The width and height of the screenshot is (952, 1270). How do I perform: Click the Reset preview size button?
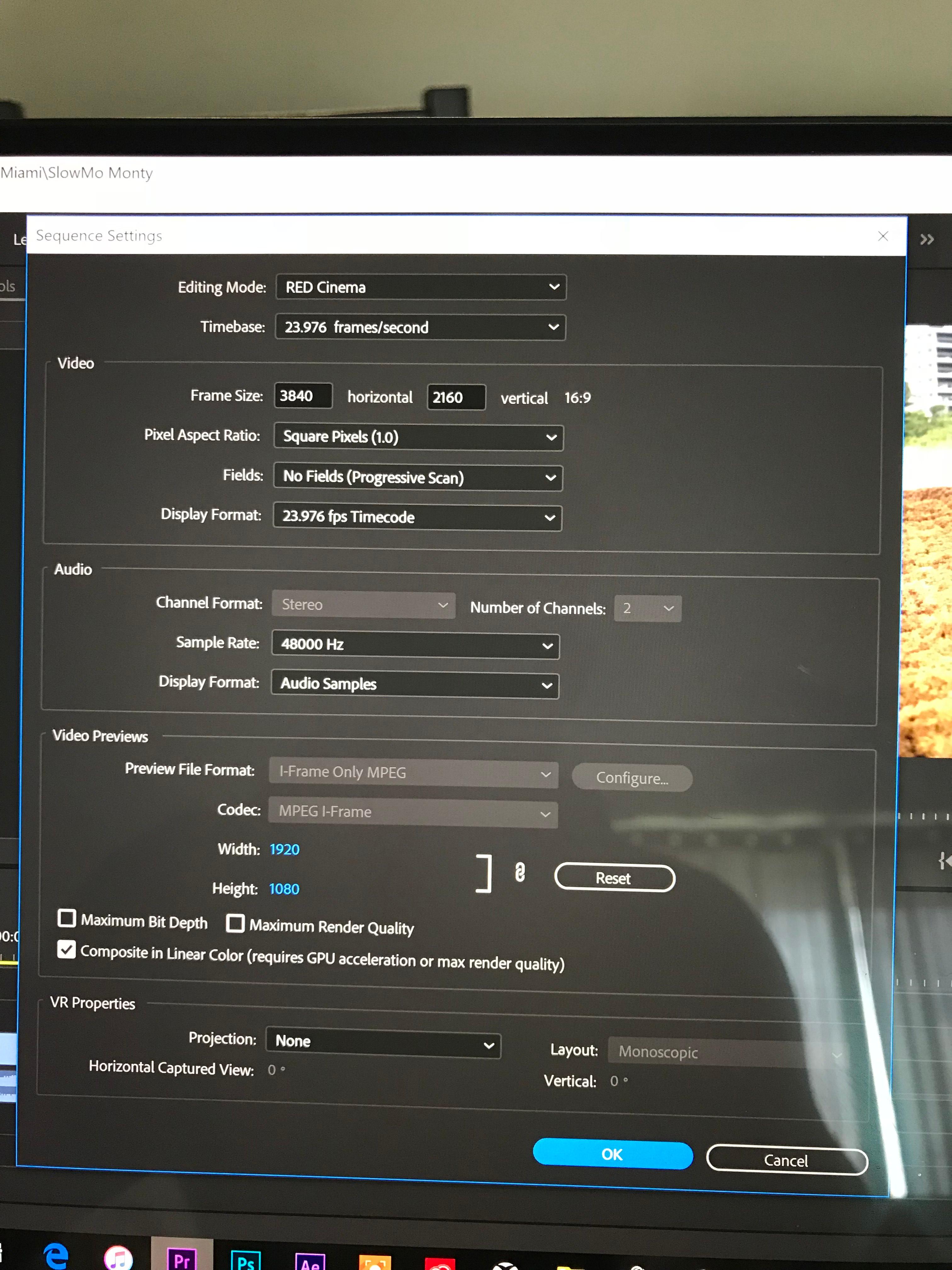615,878
